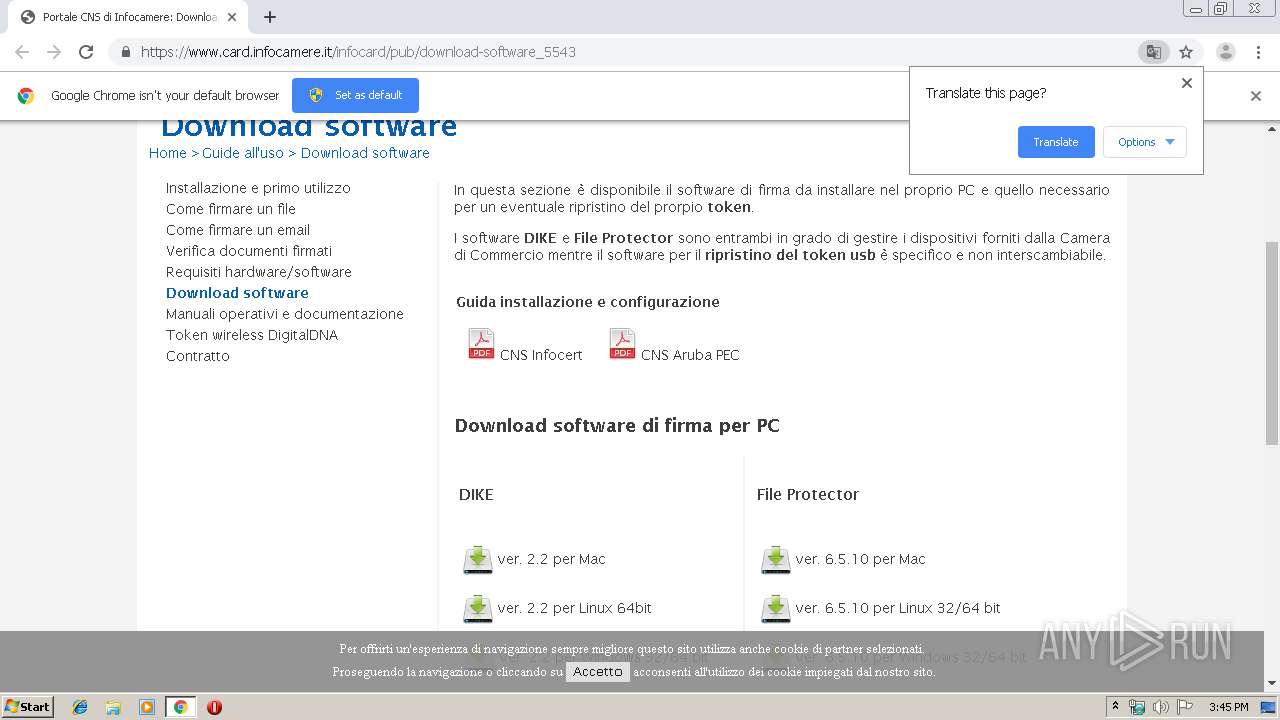Open Internet Explorer from the taskbar
Viewport: 1280px width, 720px height.
[80, 707]
